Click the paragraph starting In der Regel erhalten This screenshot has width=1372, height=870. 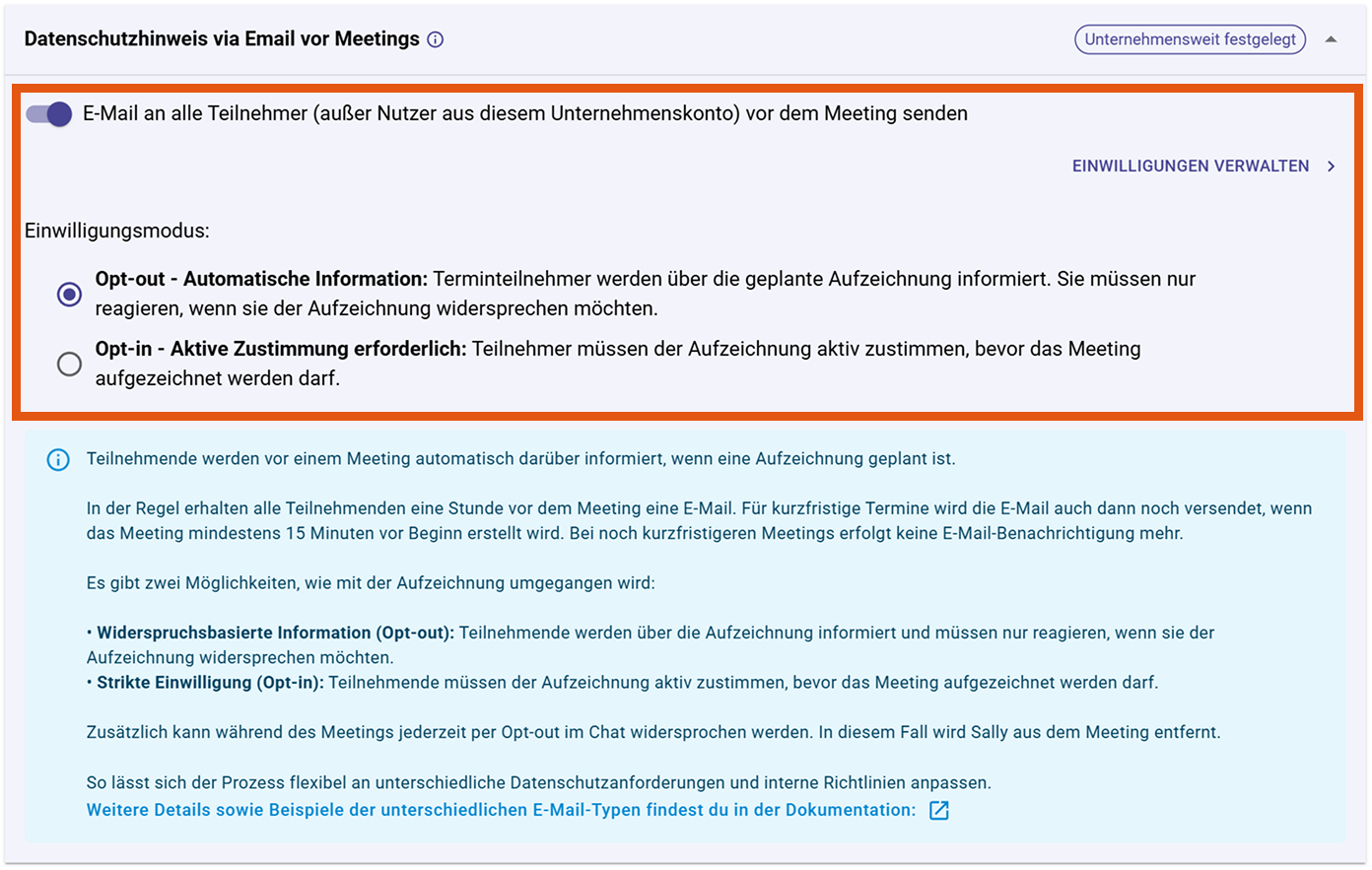point(698,521)
